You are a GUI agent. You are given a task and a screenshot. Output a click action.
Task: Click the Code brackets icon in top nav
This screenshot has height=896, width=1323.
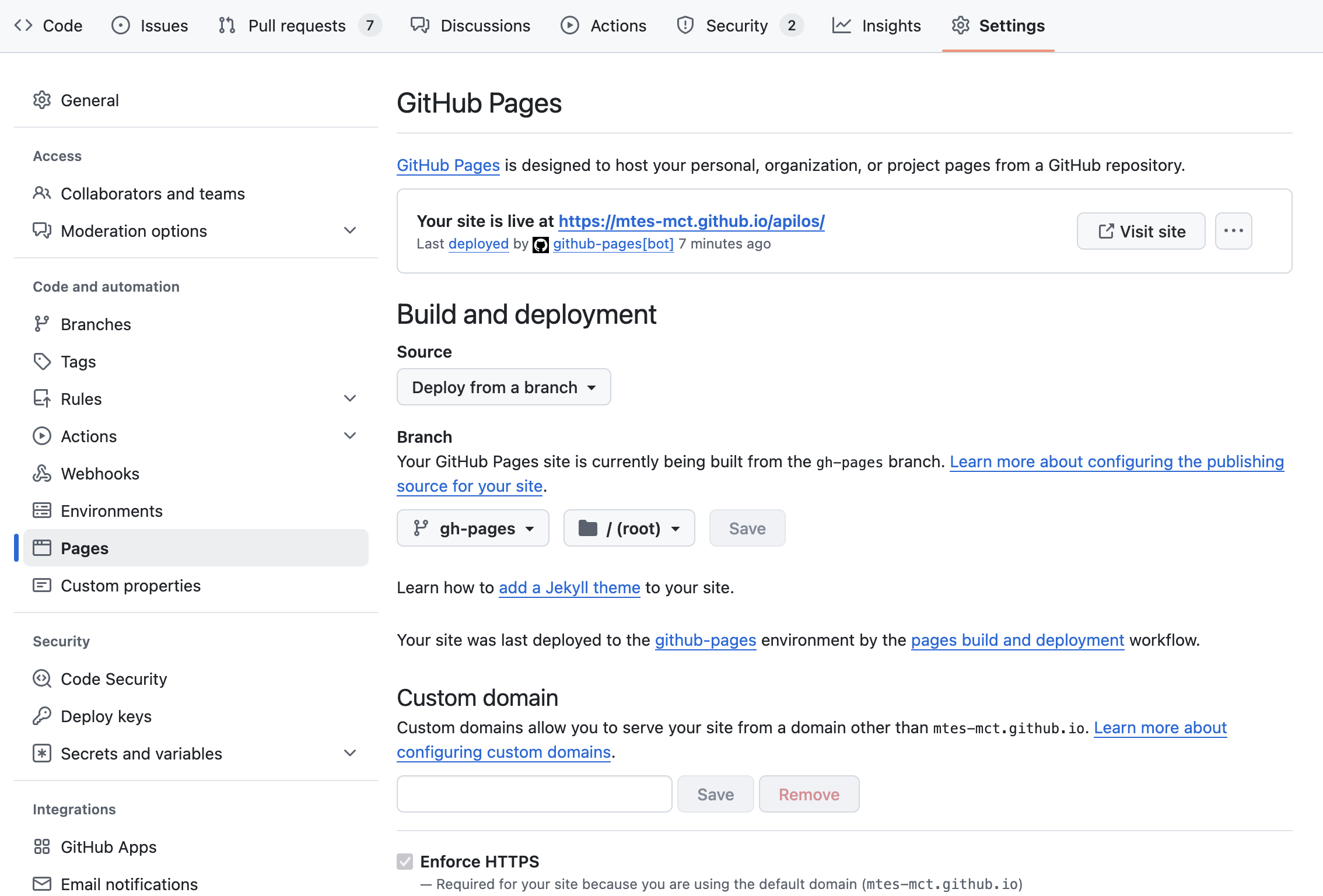click(23, 26)
